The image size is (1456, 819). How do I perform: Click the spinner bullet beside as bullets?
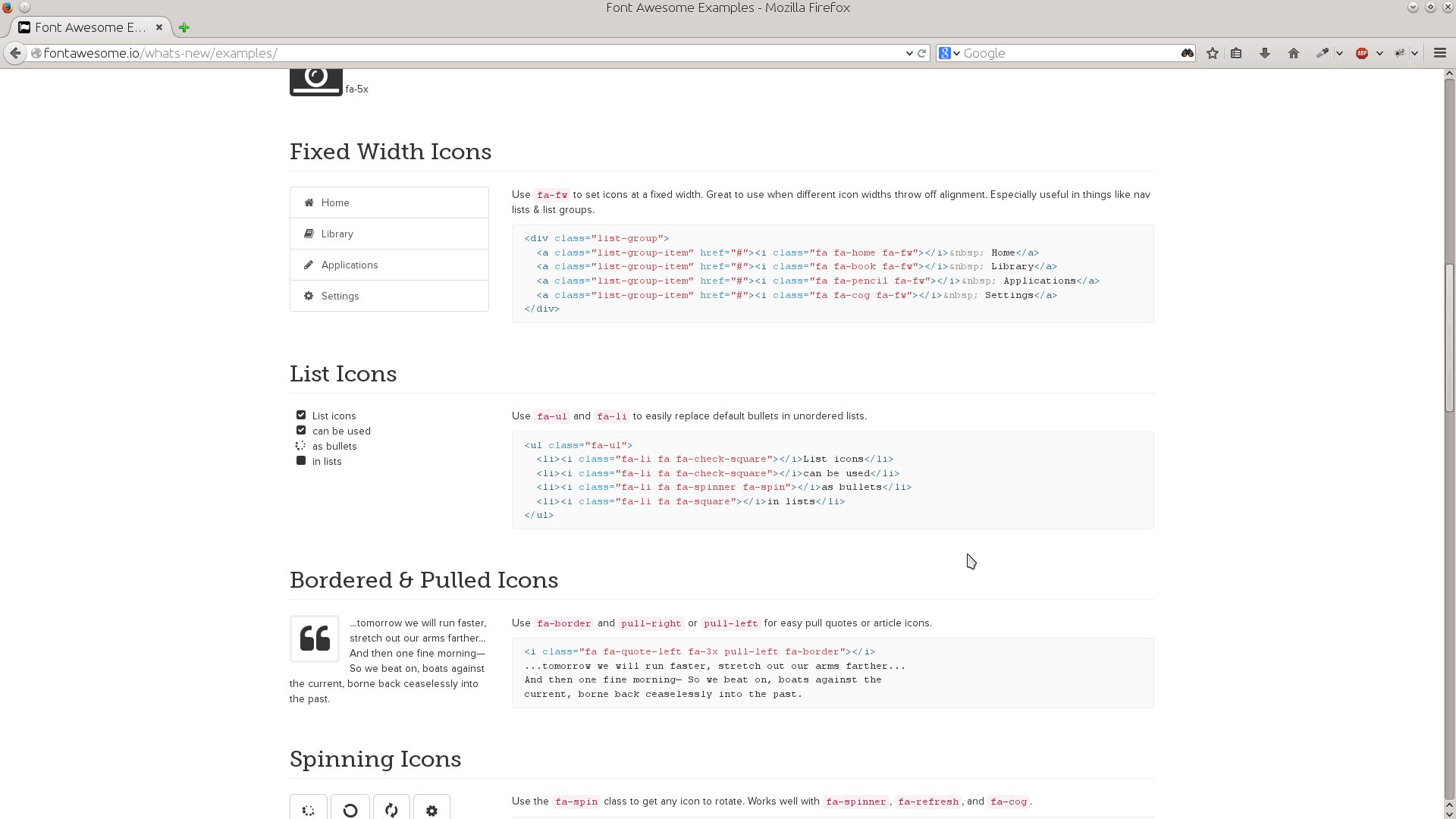coord(300,446)
